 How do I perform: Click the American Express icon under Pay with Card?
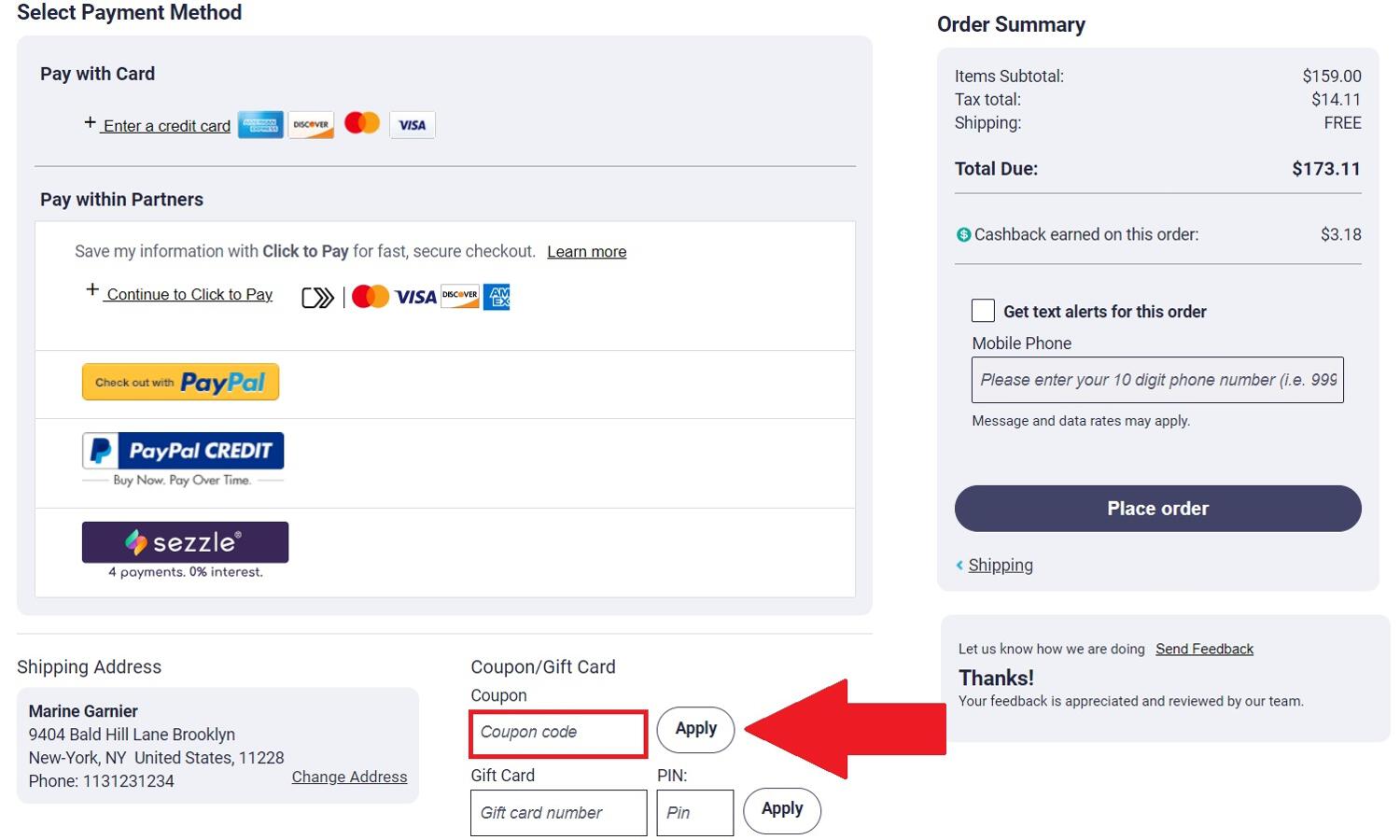260,125
